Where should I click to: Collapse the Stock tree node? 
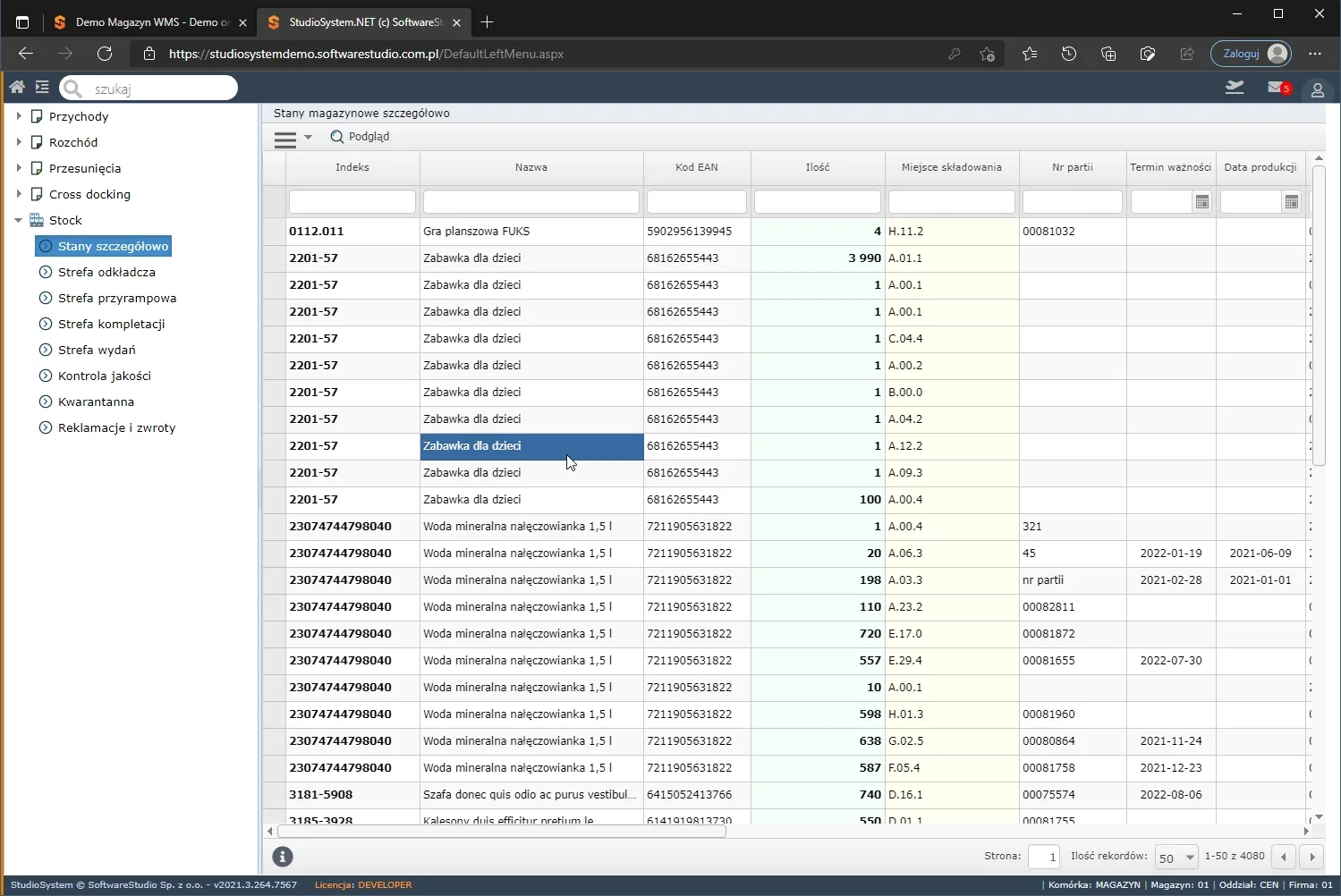(x=19, y=220)
